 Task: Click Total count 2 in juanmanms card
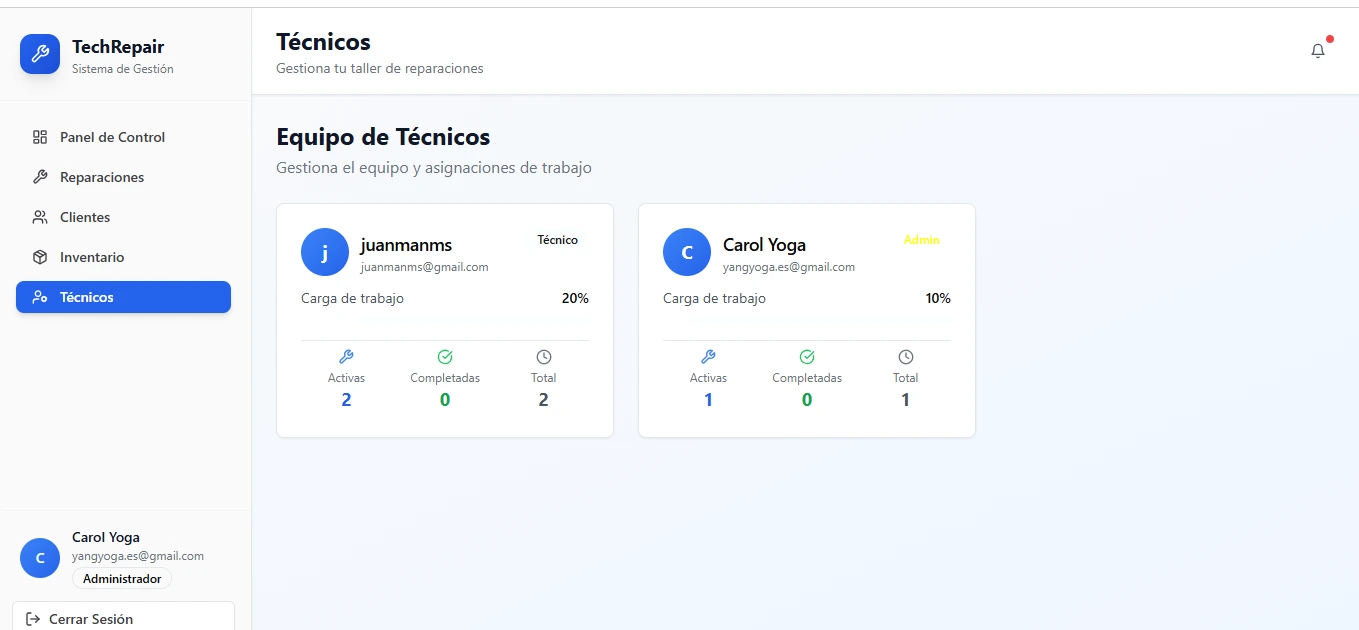[544, 400]
